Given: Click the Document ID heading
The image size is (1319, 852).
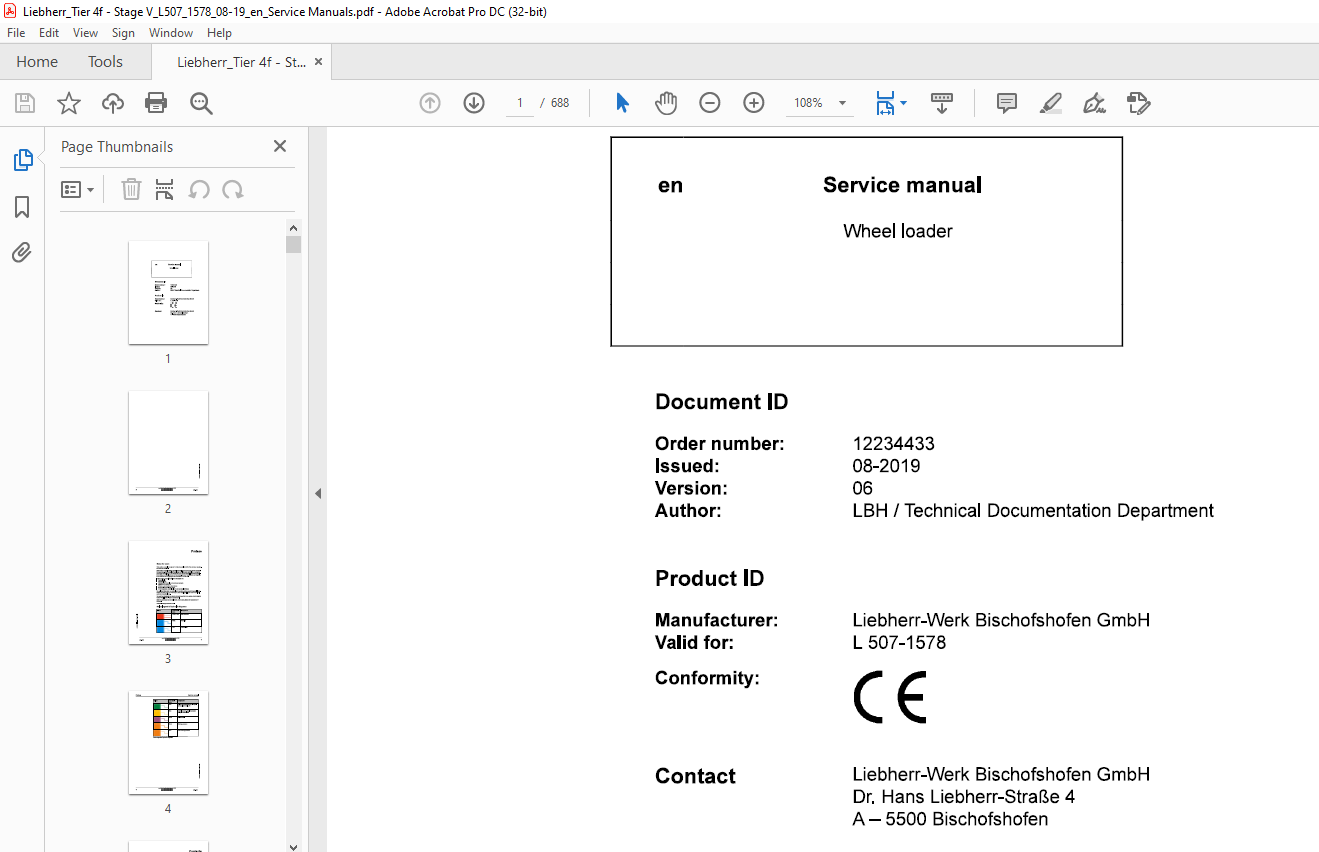Looking at the screenshot, I should [x=721, y=402].
